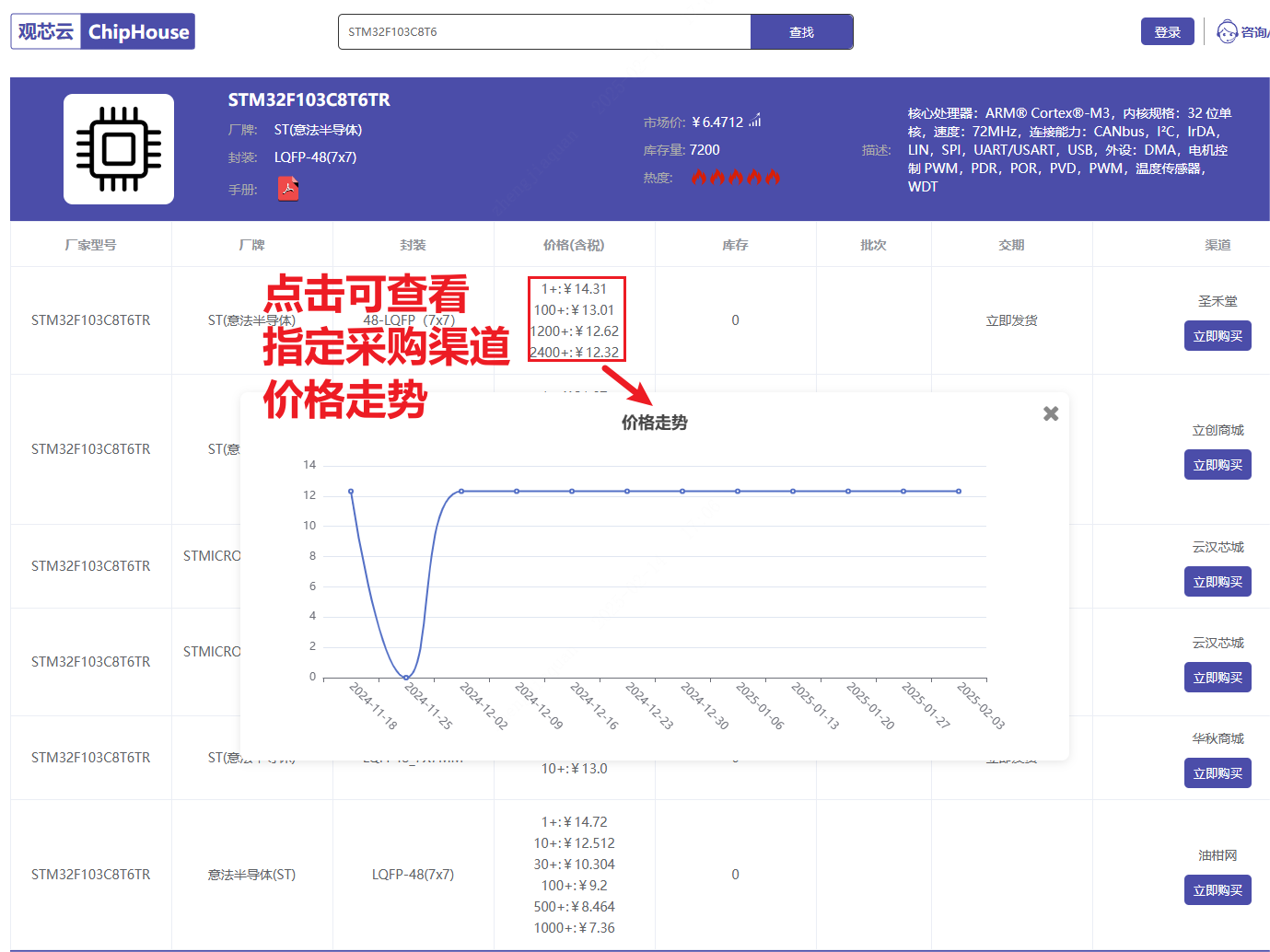This screenshot has width=1270, height=952.
Task: Click the search input field
Action: [544, 31]
